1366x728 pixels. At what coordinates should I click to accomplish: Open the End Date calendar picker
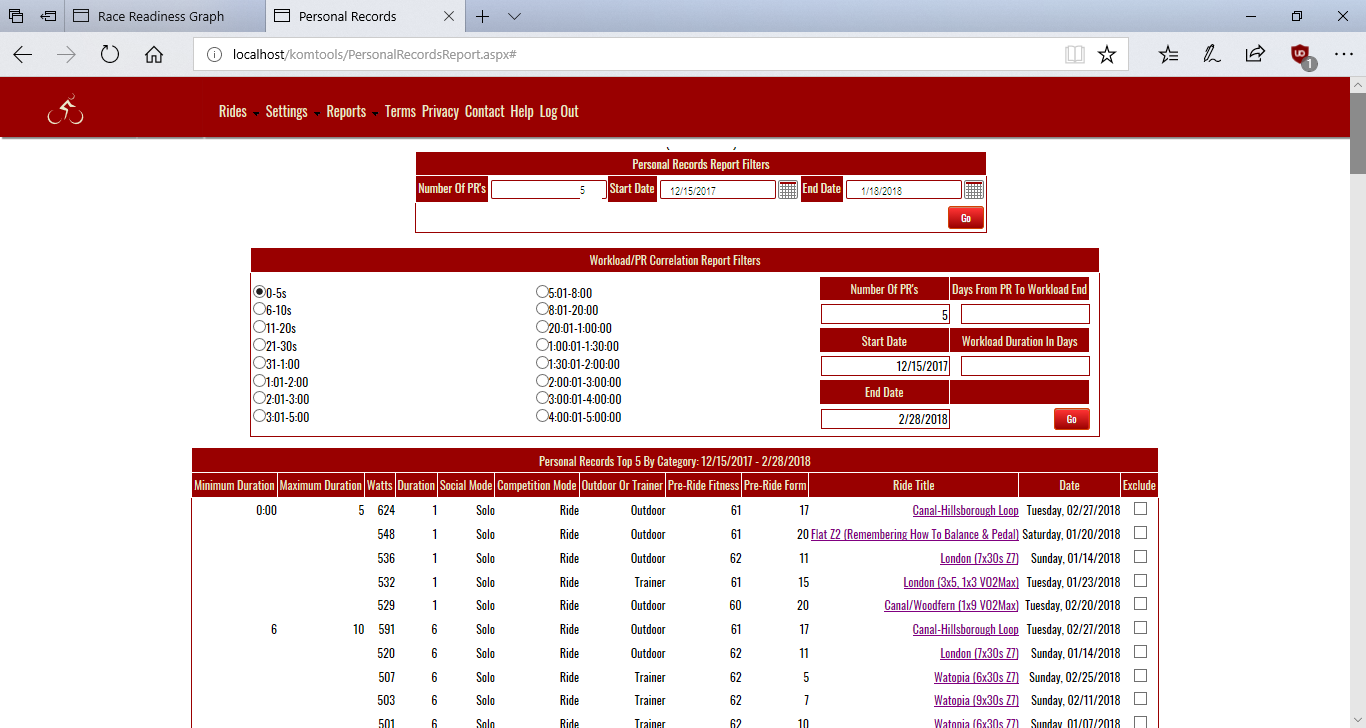click(974, 190)
